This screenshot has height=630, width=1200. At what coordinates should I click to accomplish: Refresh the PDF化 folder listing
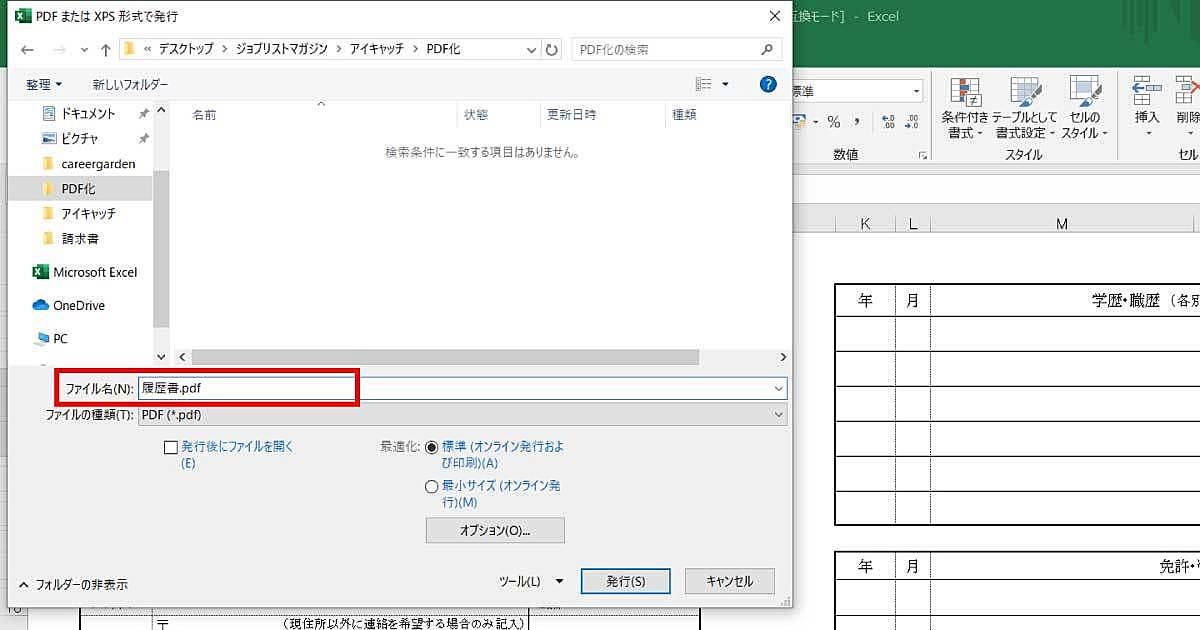tap(552, 49)
